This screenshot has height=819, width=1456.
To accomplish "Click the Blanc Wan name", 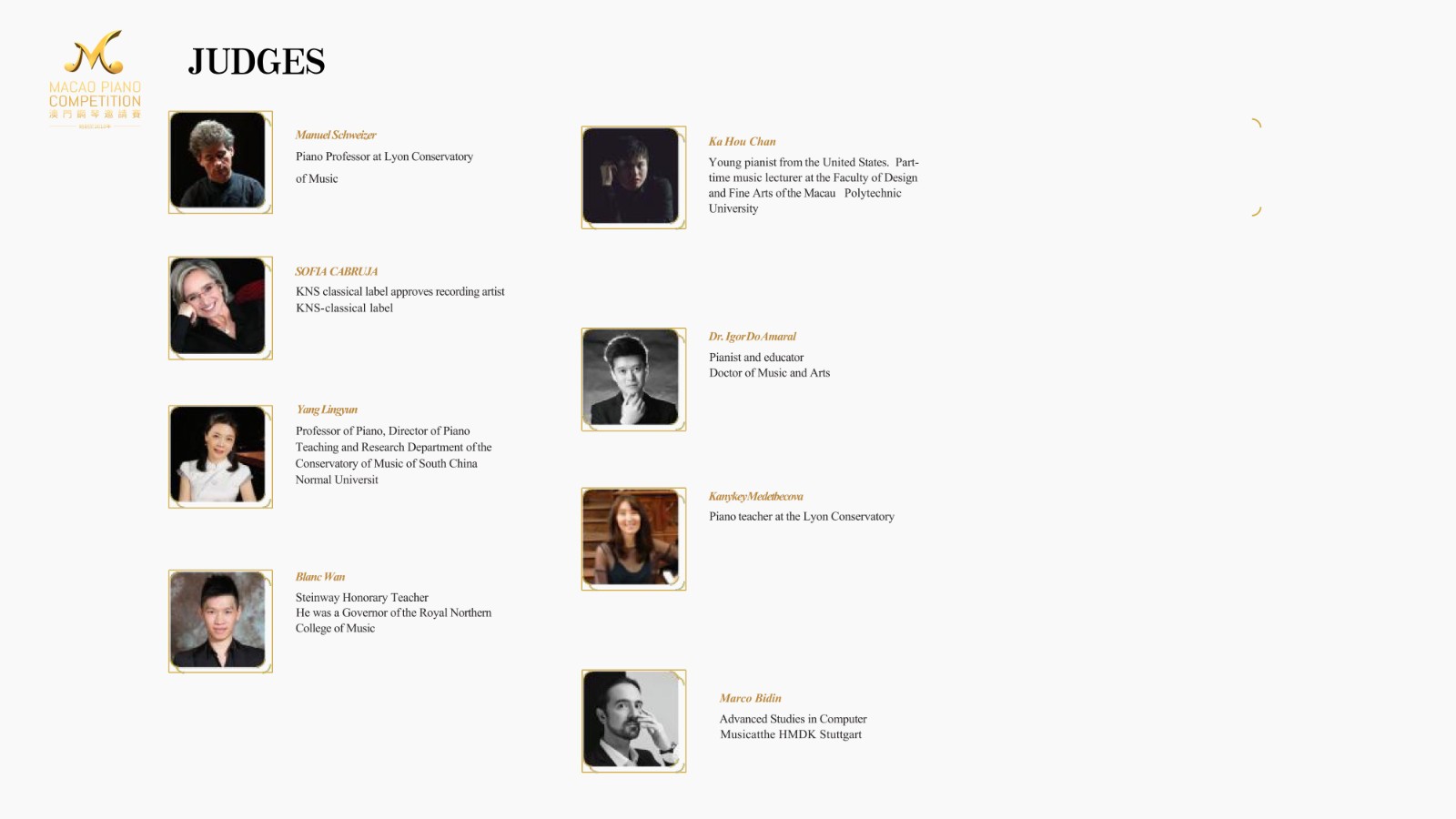I will click(320, 577).
